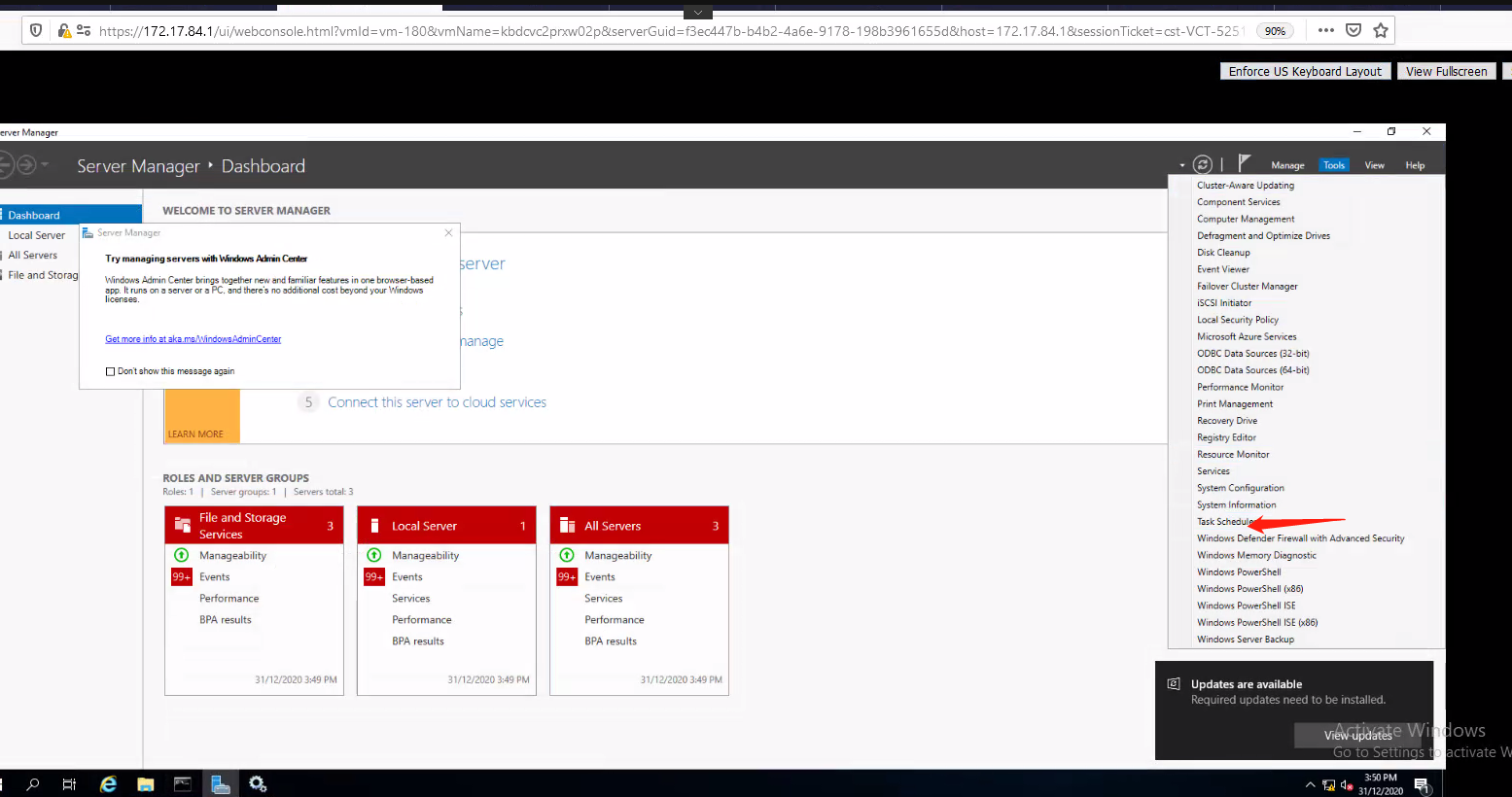The image size is (1512, 797).
Task: Show hidden system tray icons
Action: pyautogui.click(x=1310, y=784)
